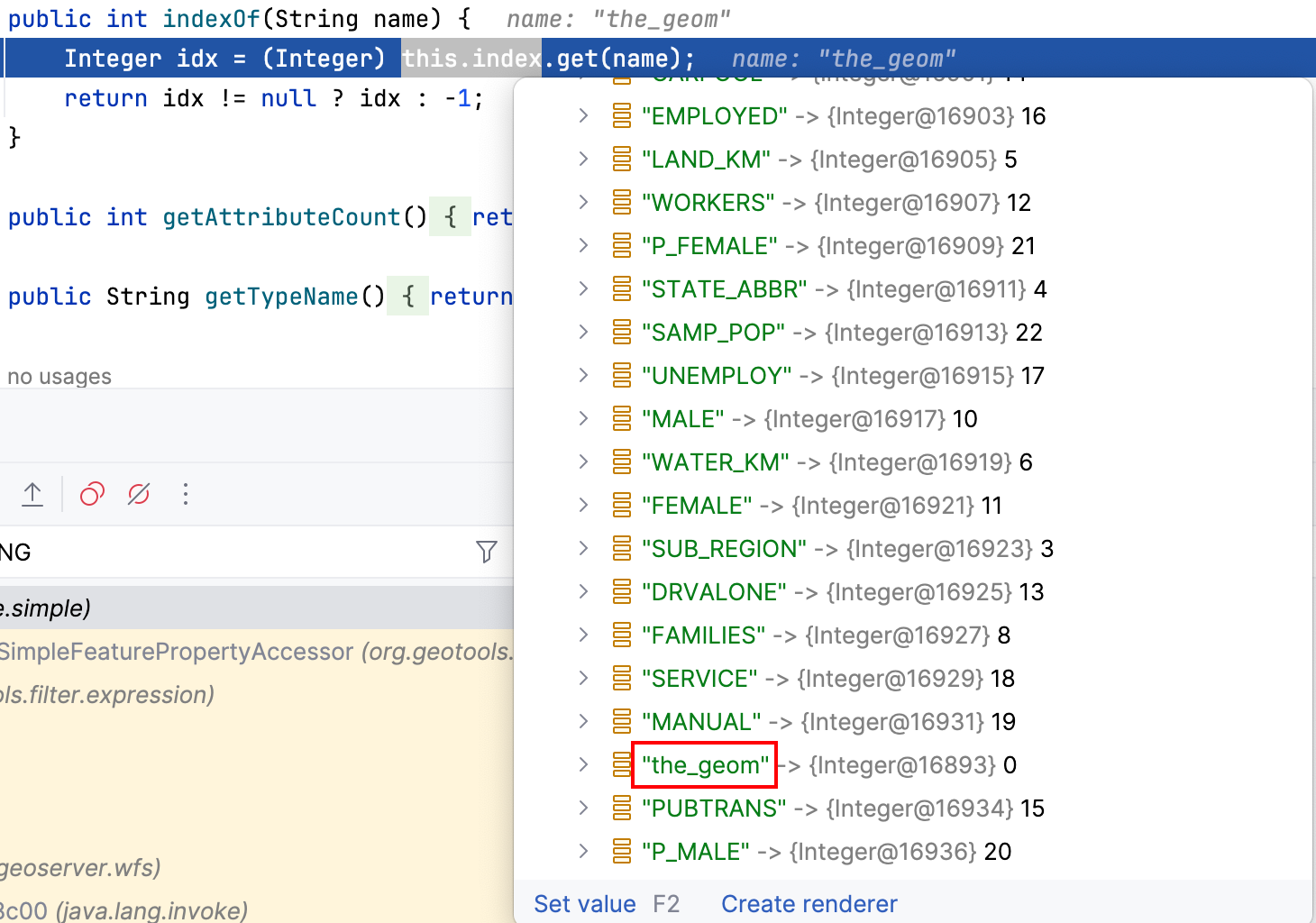Expand the "WATER_KM" map entry

(583, 462)
